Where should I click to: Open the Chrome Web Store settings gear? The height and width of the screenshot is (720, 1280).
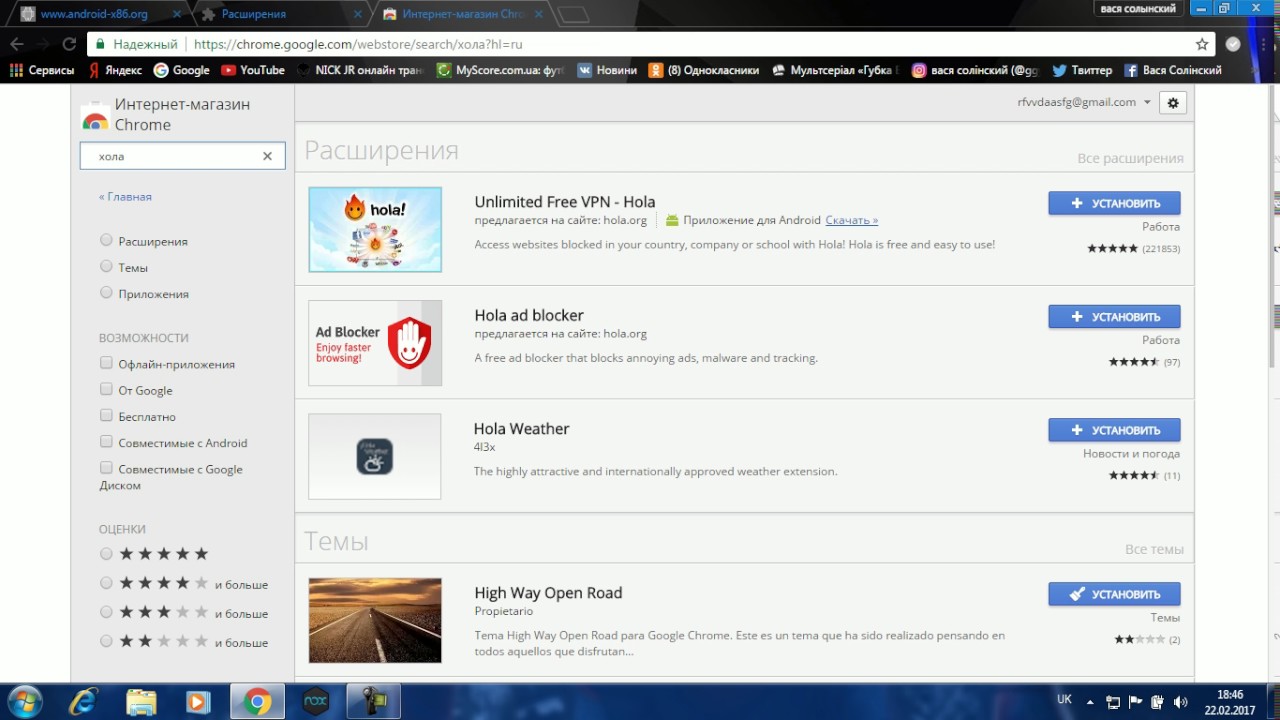coord(1173,102)
